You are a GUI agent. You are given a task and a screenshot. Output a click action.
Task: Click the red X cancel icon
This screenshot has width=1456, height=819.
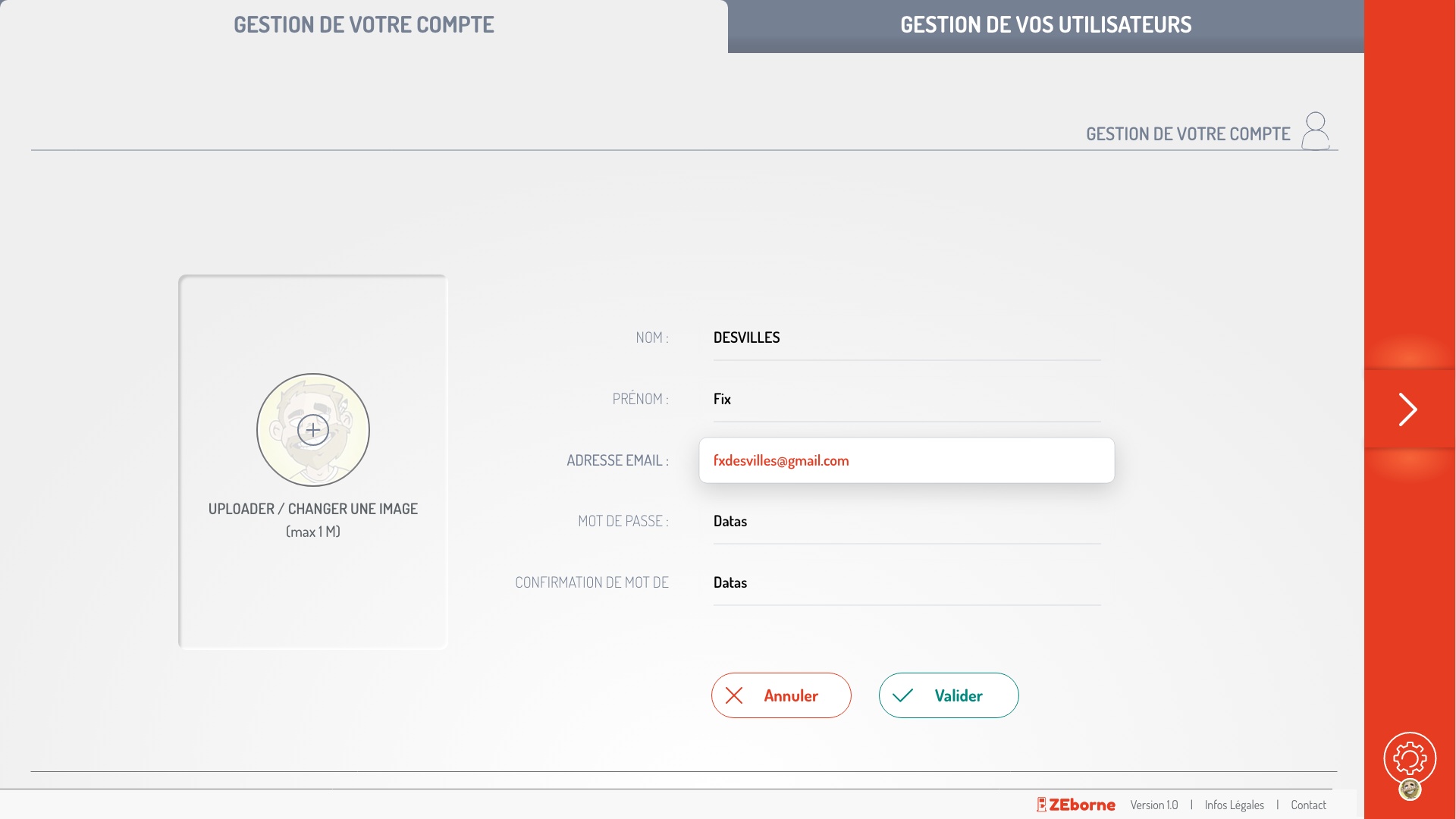click(734, 695)
